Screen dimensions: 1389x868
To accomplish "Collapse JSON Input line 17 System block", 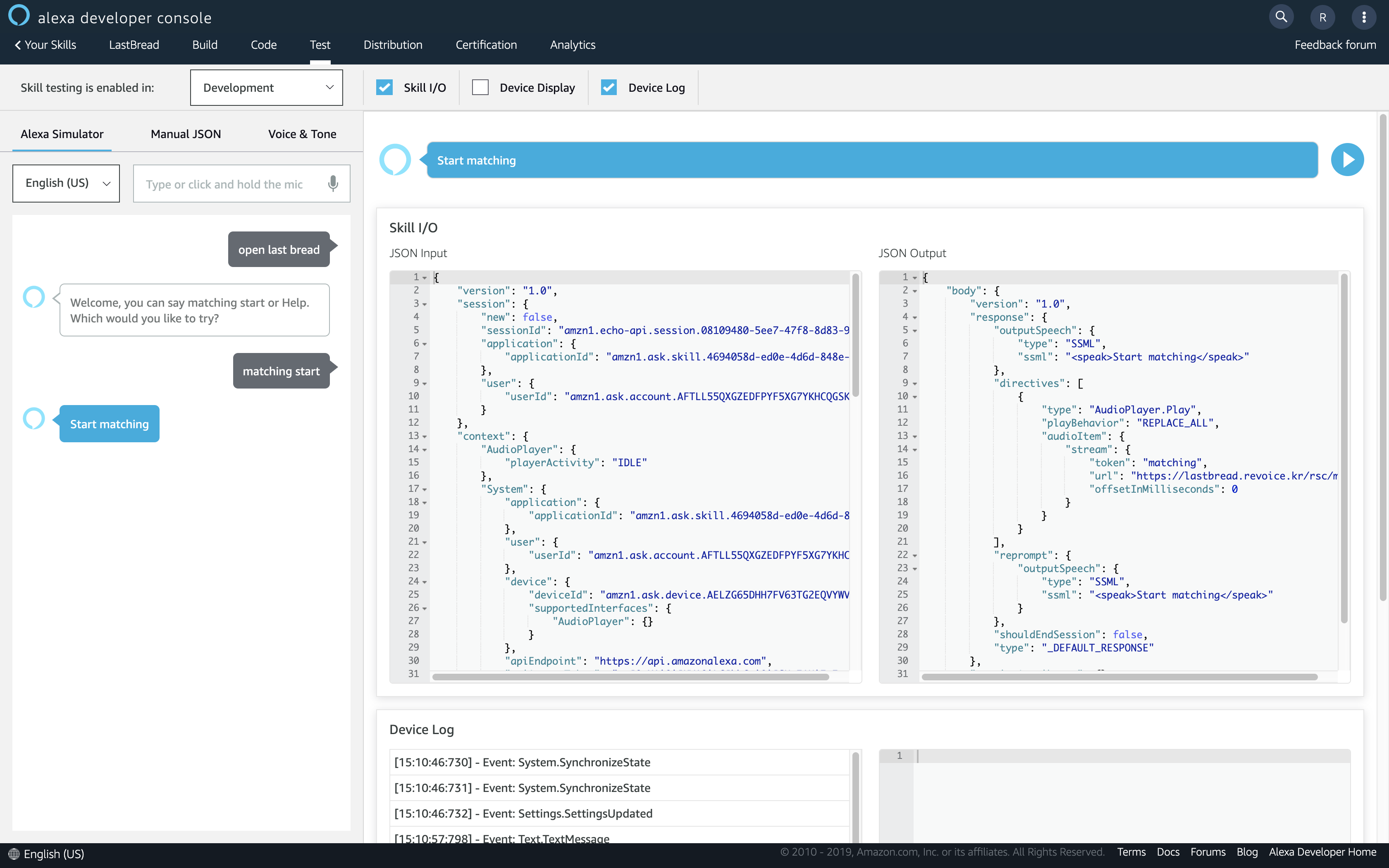I will pyautogui.click(x=425, y=489).
